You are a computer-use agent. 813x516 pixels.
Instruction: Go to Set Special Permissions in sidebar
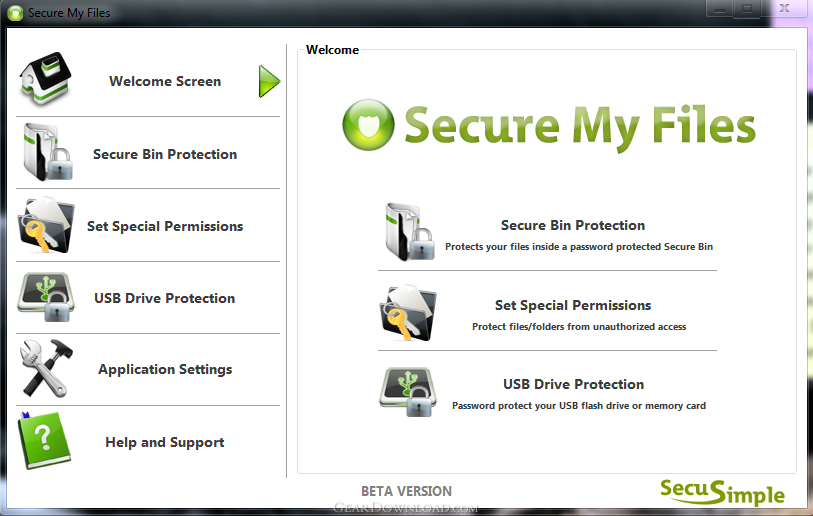coord(165,226)
